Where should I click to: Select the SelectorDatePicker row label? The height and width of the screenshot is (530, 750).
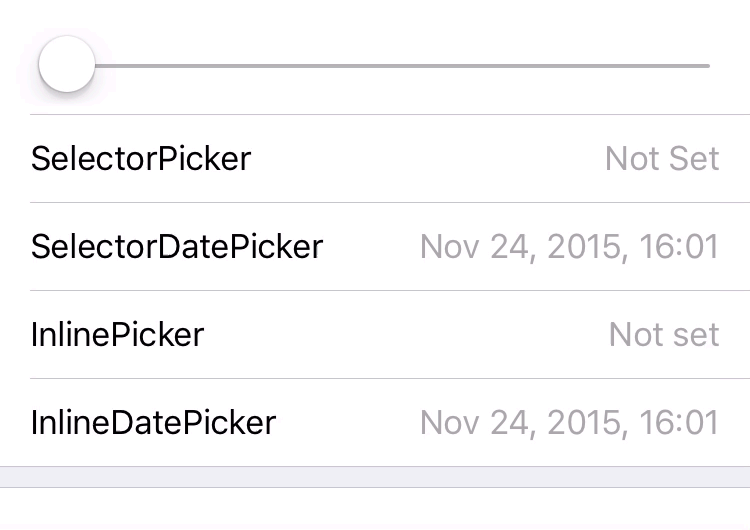click(177, 246)
